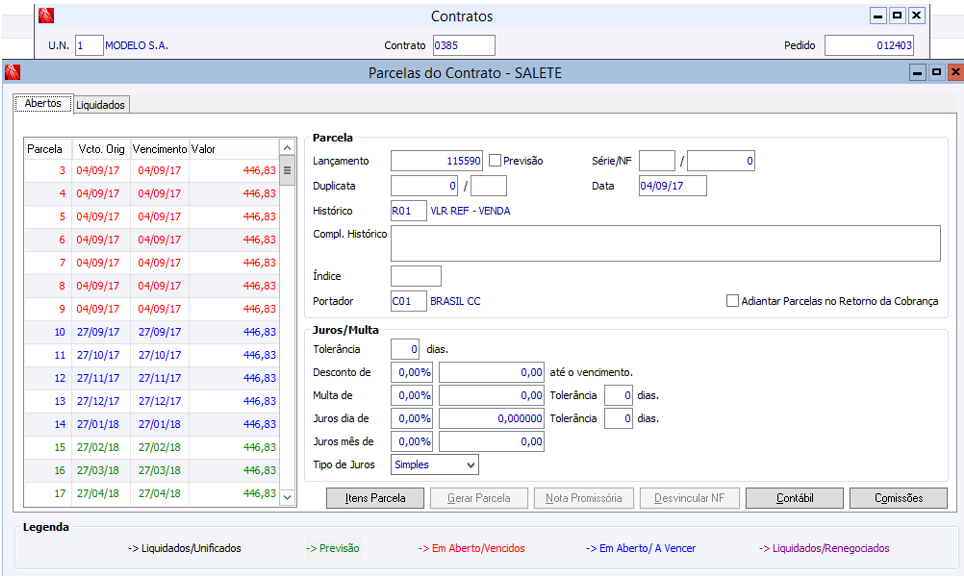Image resolution: width=964 pixels, height=577 pixels.
Task: Close the Contratos window
Action: (915, 16)
